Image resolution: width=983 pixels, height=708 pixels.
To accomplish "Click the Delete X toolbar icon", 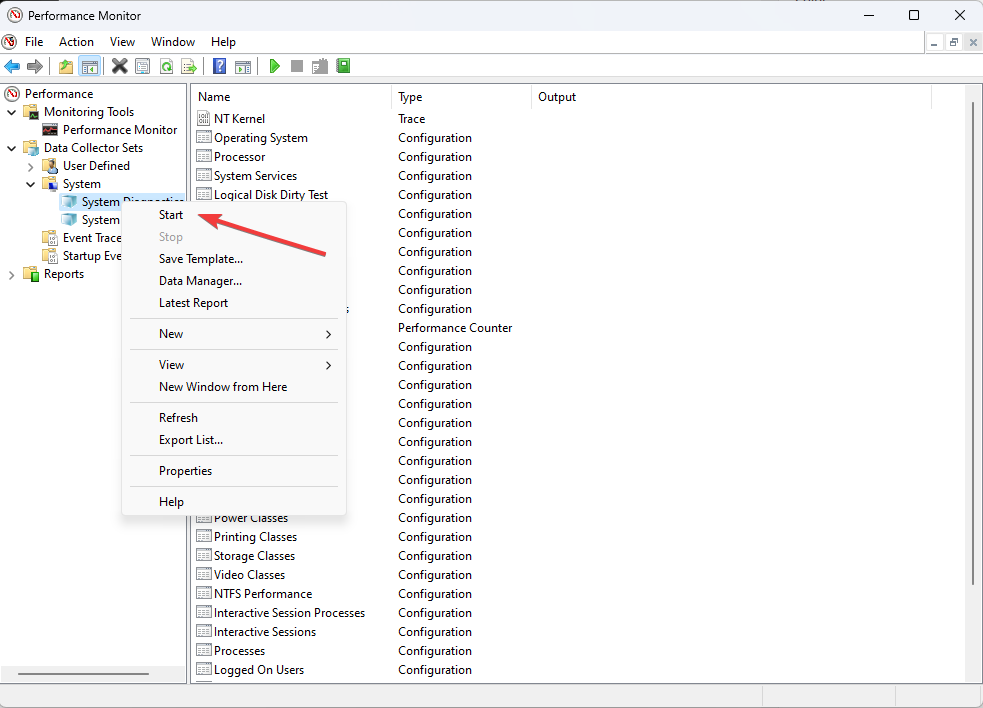I will (119, 66).
